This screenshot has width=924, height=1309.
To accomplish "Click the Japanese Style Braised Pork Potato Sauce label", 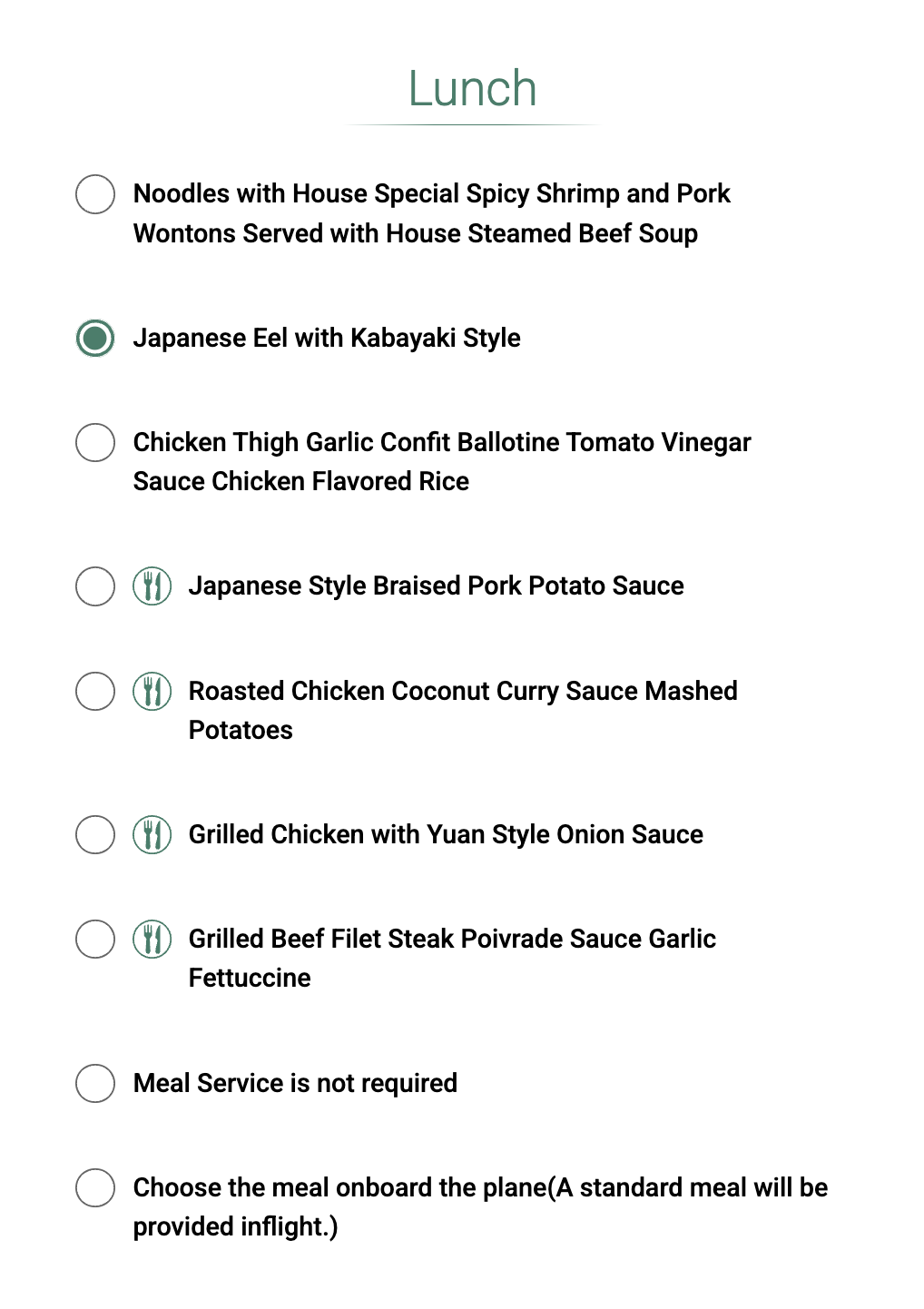I will tap(436, 586).
